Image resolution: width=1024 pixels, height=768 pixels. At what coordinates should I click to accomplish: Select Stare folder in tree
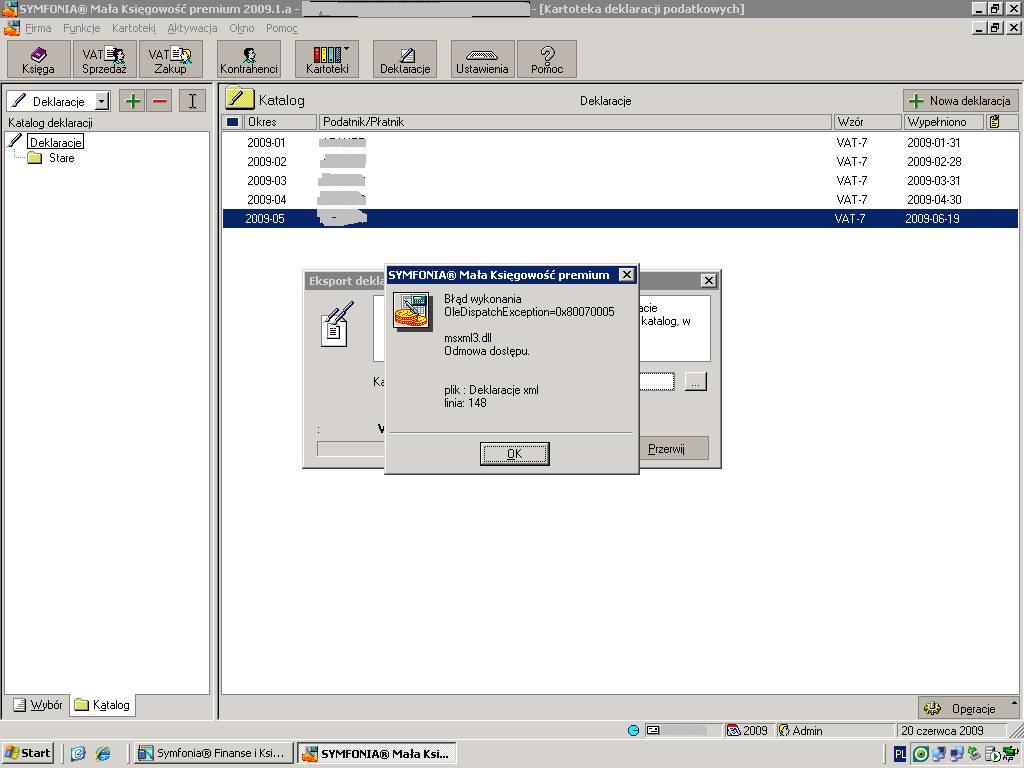point(61,158)
